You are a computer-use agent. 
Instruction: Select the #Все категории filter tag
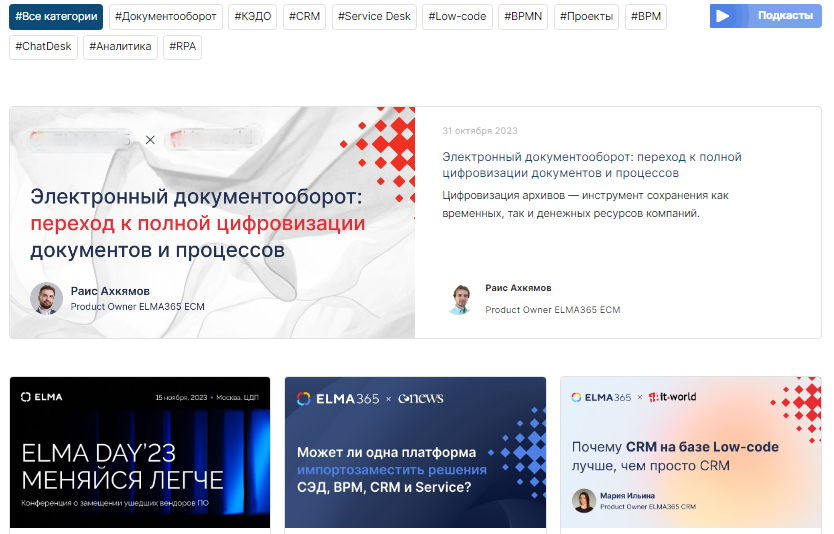[56, 16]
